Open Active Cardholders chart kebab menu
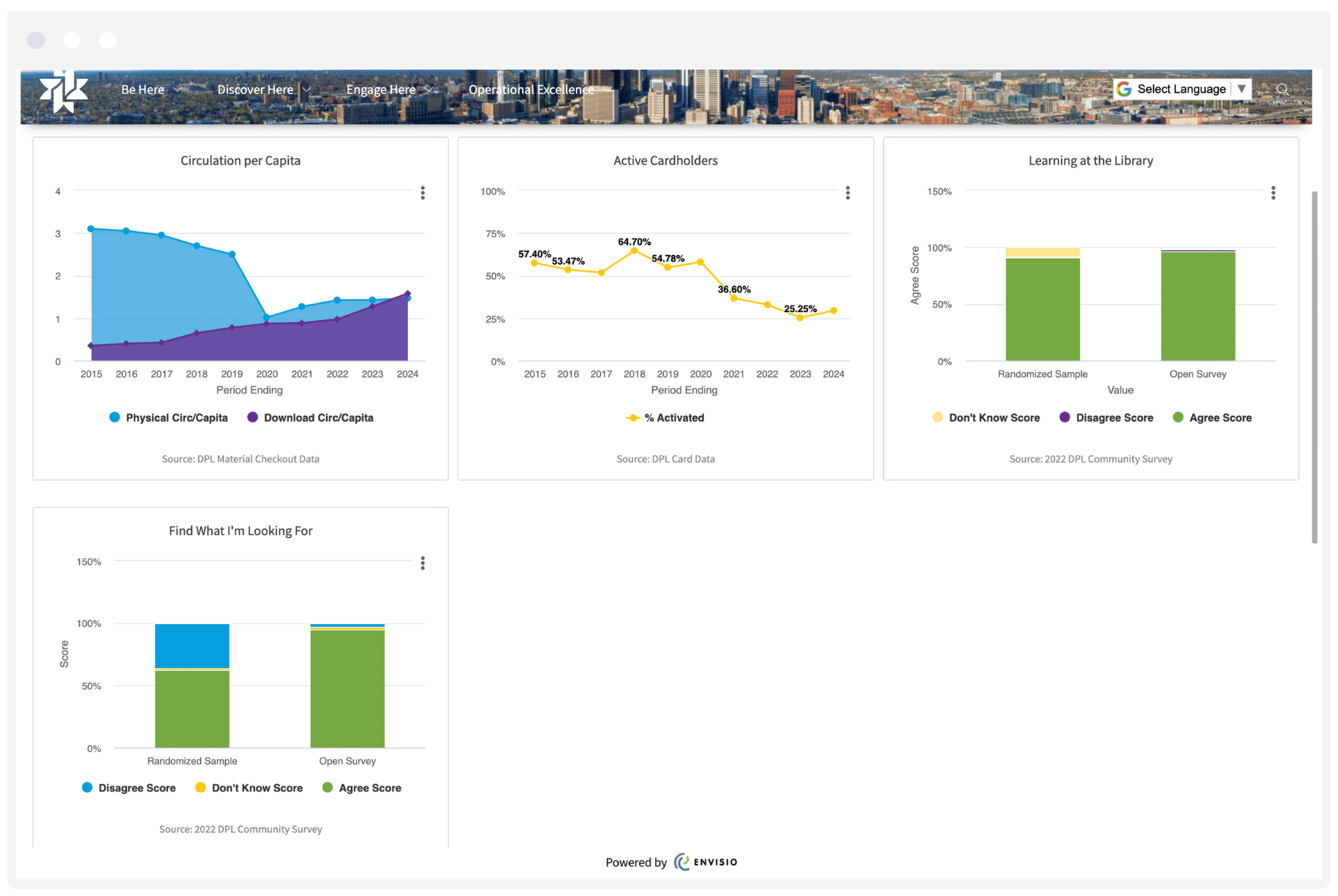This screenshot has width=1338, height=896. tap(847, 193)
